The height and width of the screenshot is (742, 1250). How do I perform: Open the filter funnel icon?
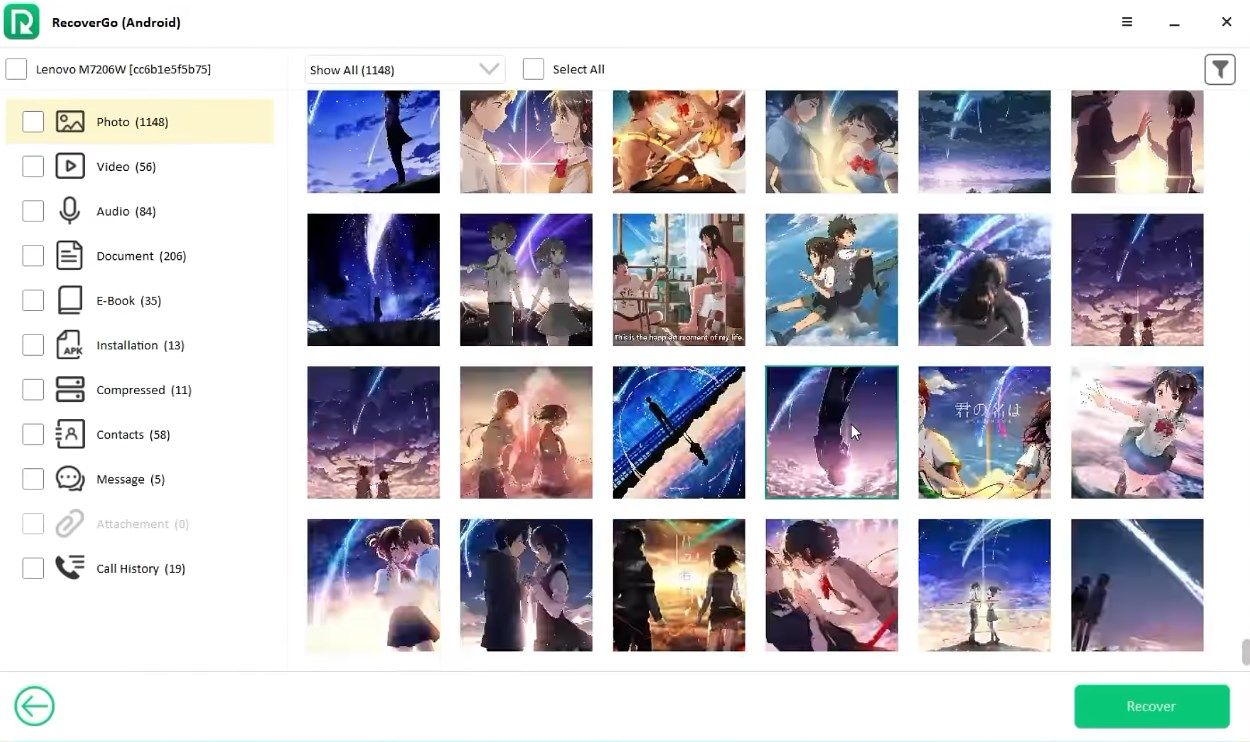[x=1219, y=69]
